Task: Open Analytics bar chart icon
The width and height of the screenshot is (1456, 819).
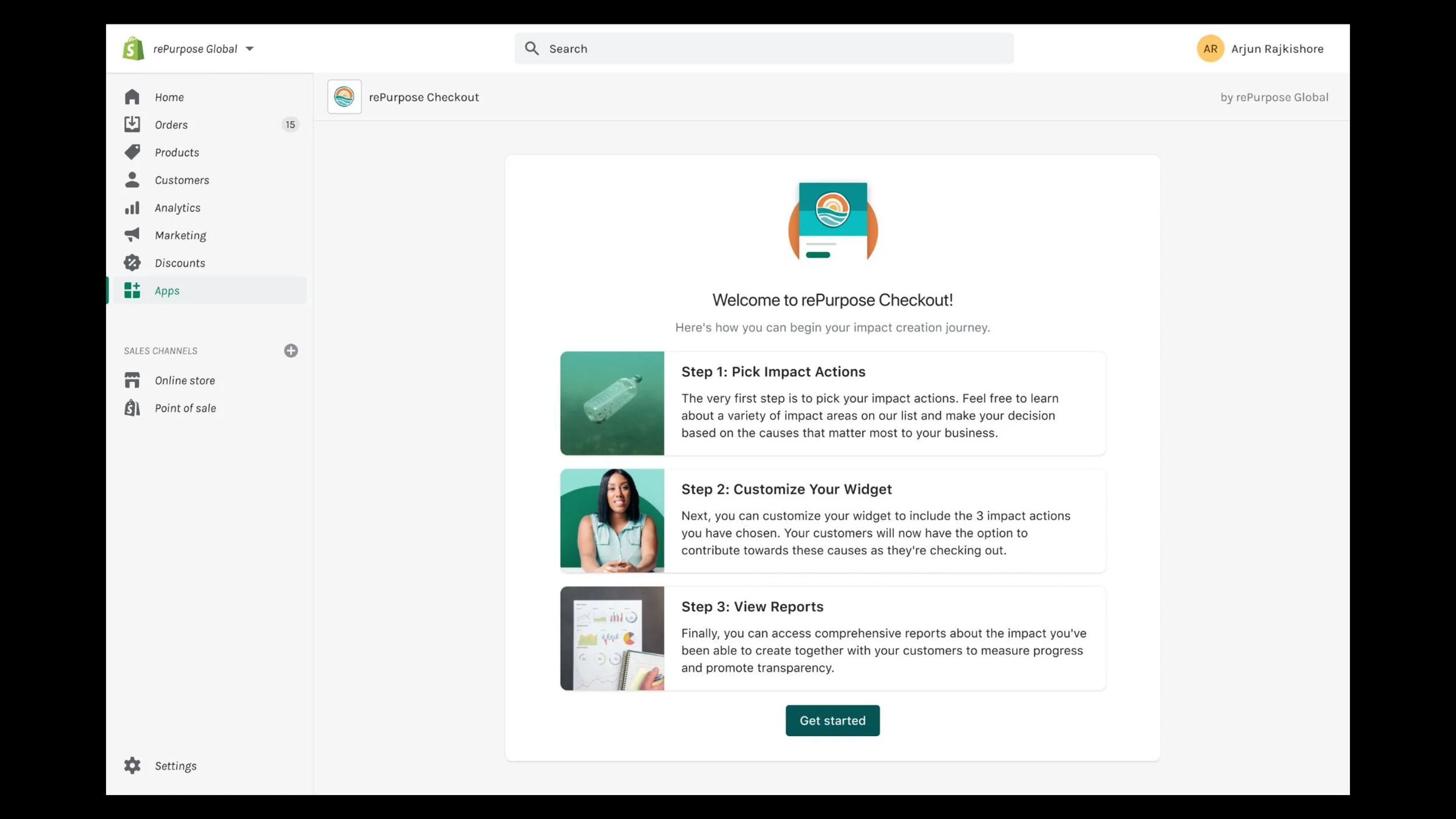Action: tap(132, 208)
